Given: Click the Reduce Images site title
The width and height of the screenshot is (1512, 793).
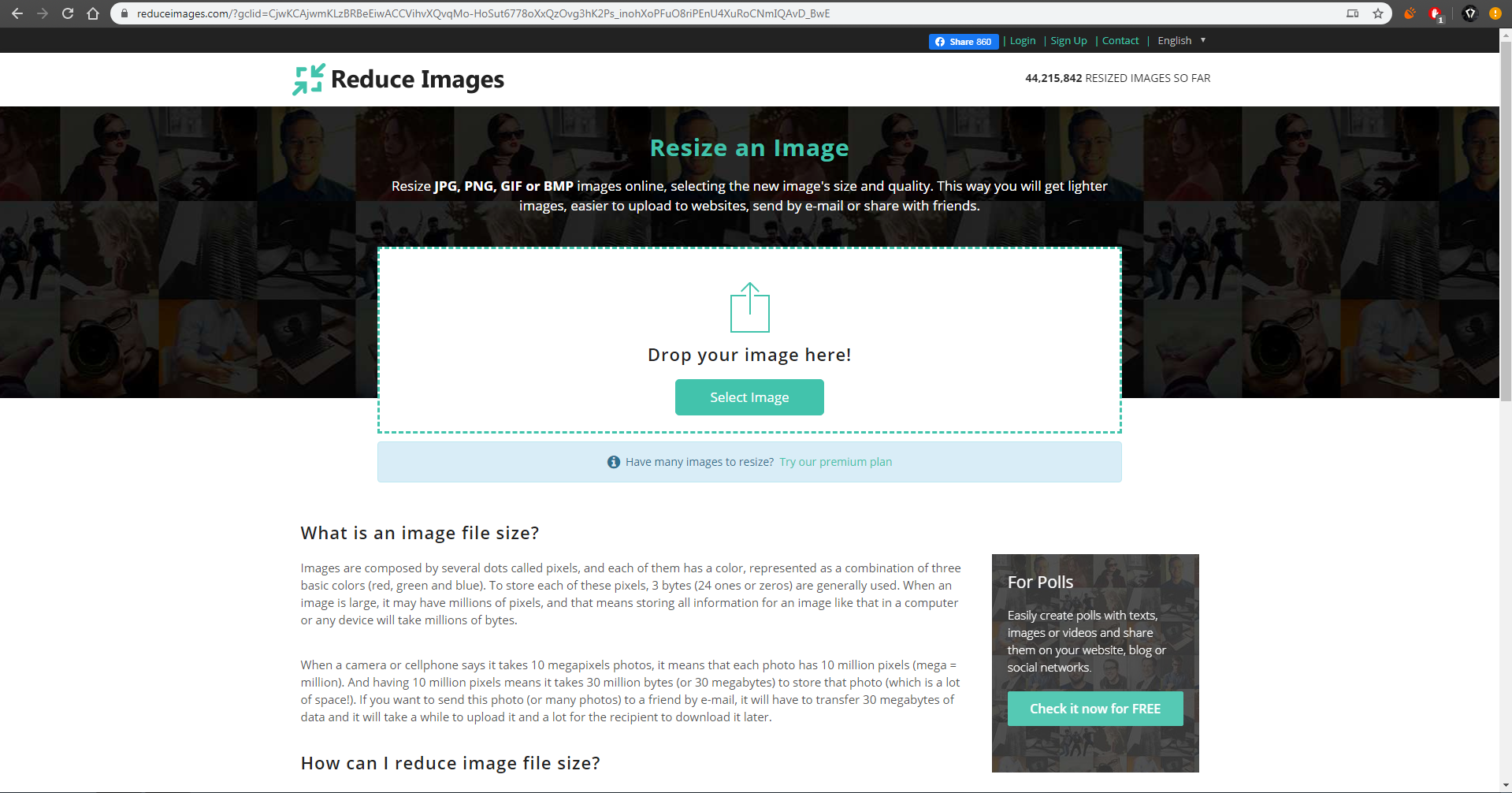Looking at the screenshot, I should pyautogui.click(x=418, y=80).
